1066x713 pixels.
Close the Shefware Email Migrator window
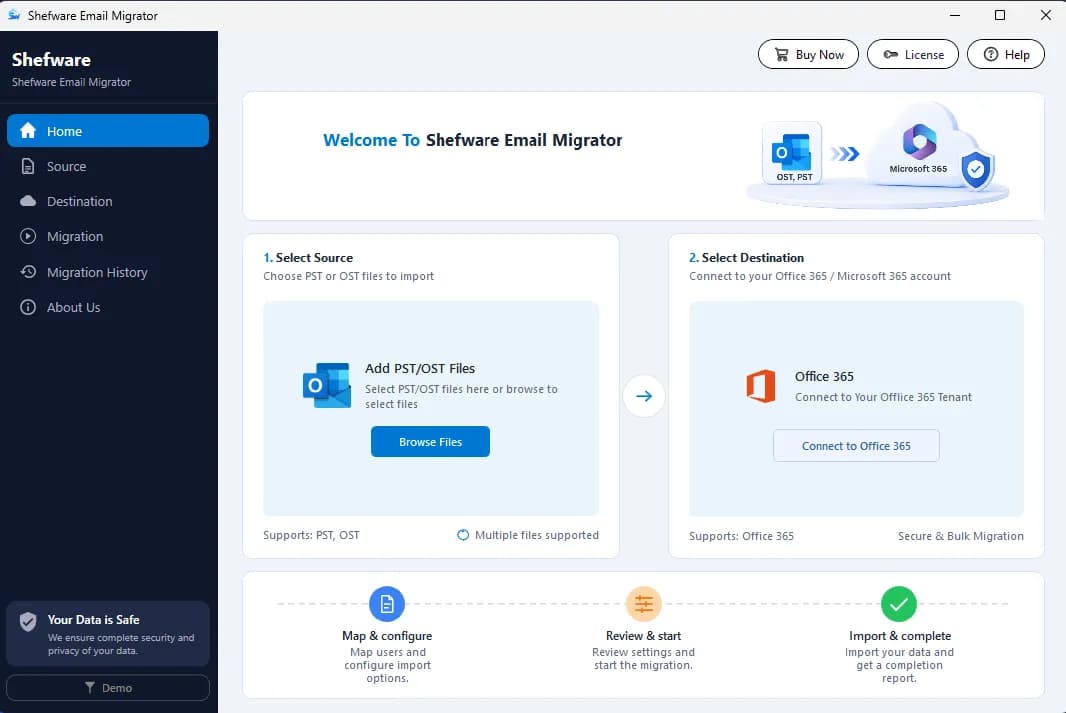(x=1046, y=15)
